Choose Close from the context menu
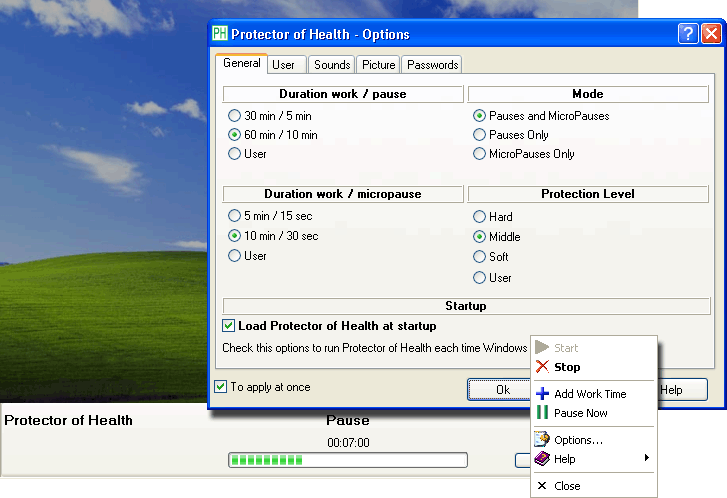Viewport: 727px width, 498px height. click(594, 485)
